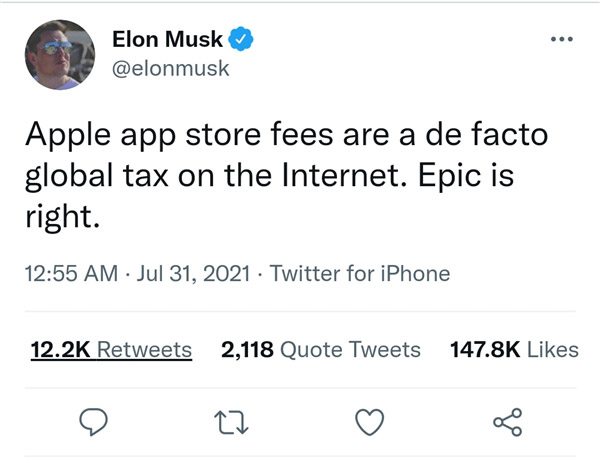View who Likes this tweet
Image resolution: width=600 pixels, height=458 pixels.
point(552,349)
